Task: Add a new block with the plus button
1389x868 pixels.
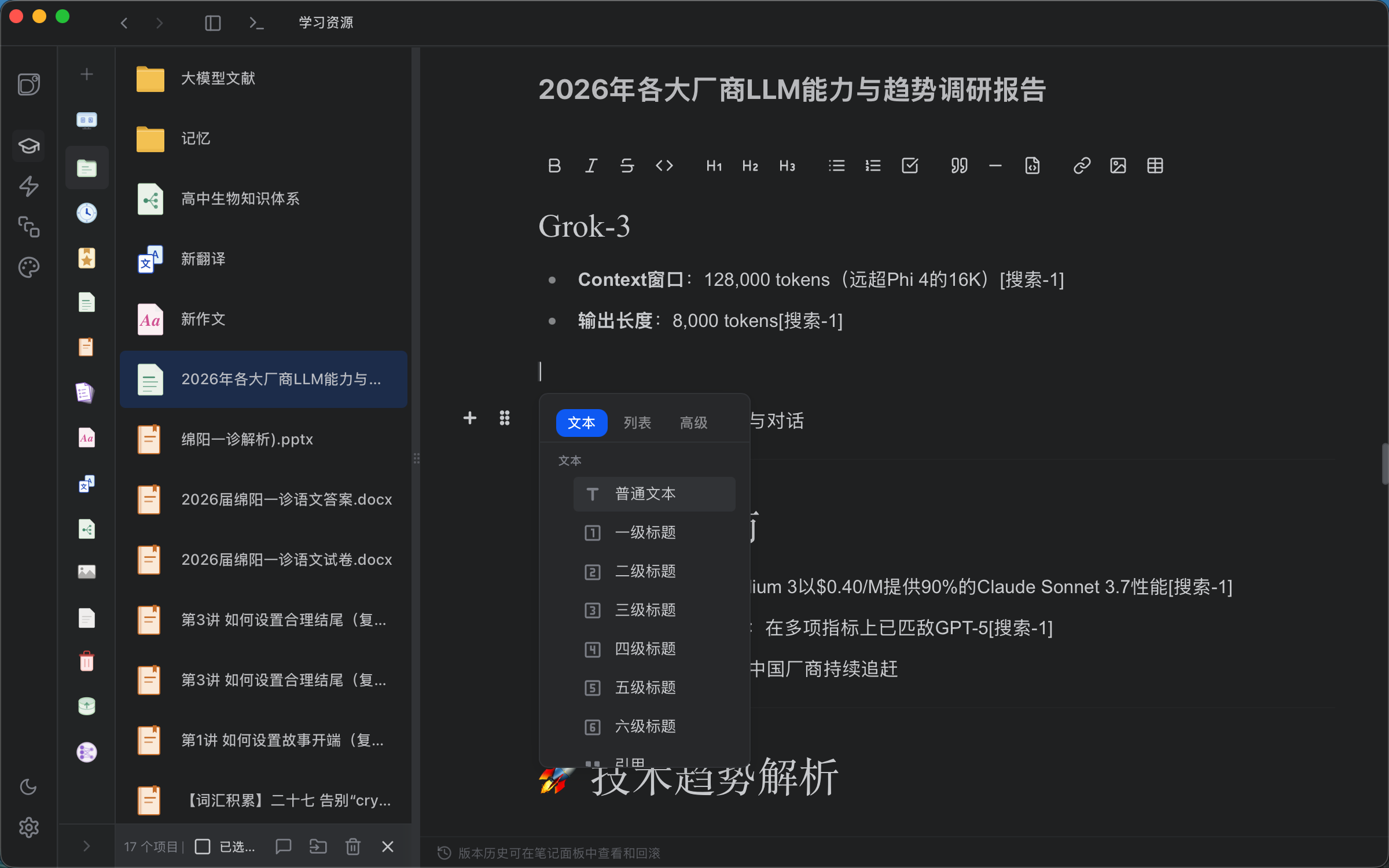Action: (x=470, y=418)
